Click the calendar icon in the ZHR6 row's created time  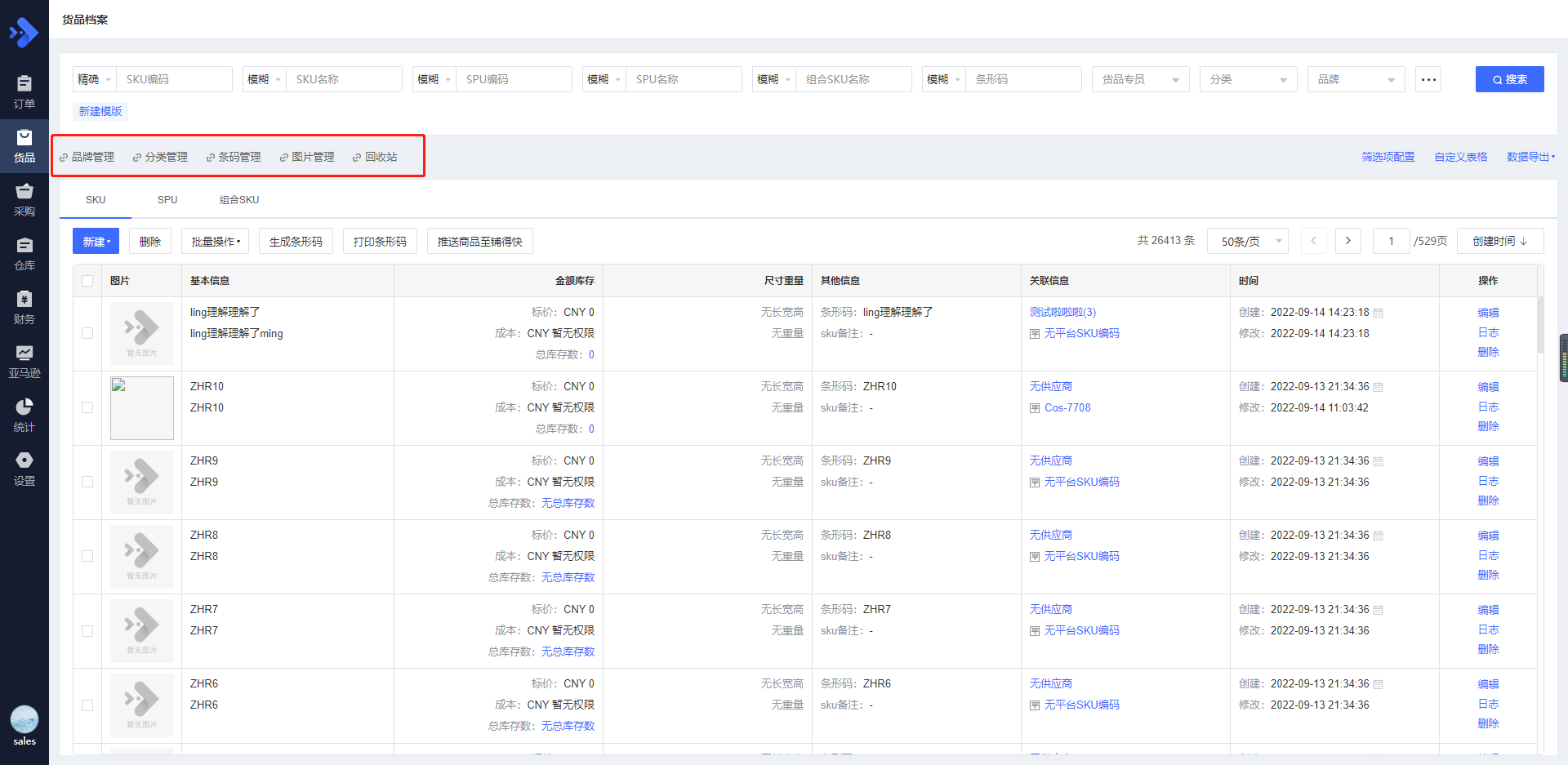click(1379, 684)
